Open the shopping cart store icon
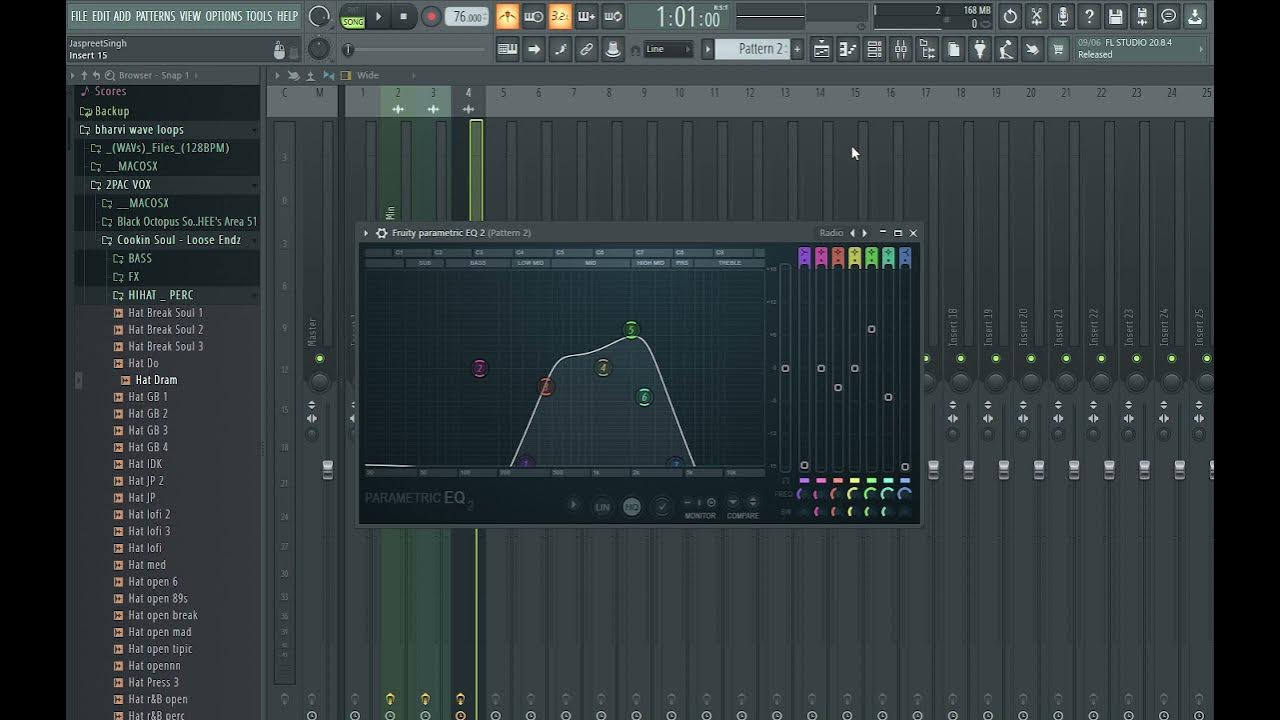1280x720 pixels. point(1058,49)
